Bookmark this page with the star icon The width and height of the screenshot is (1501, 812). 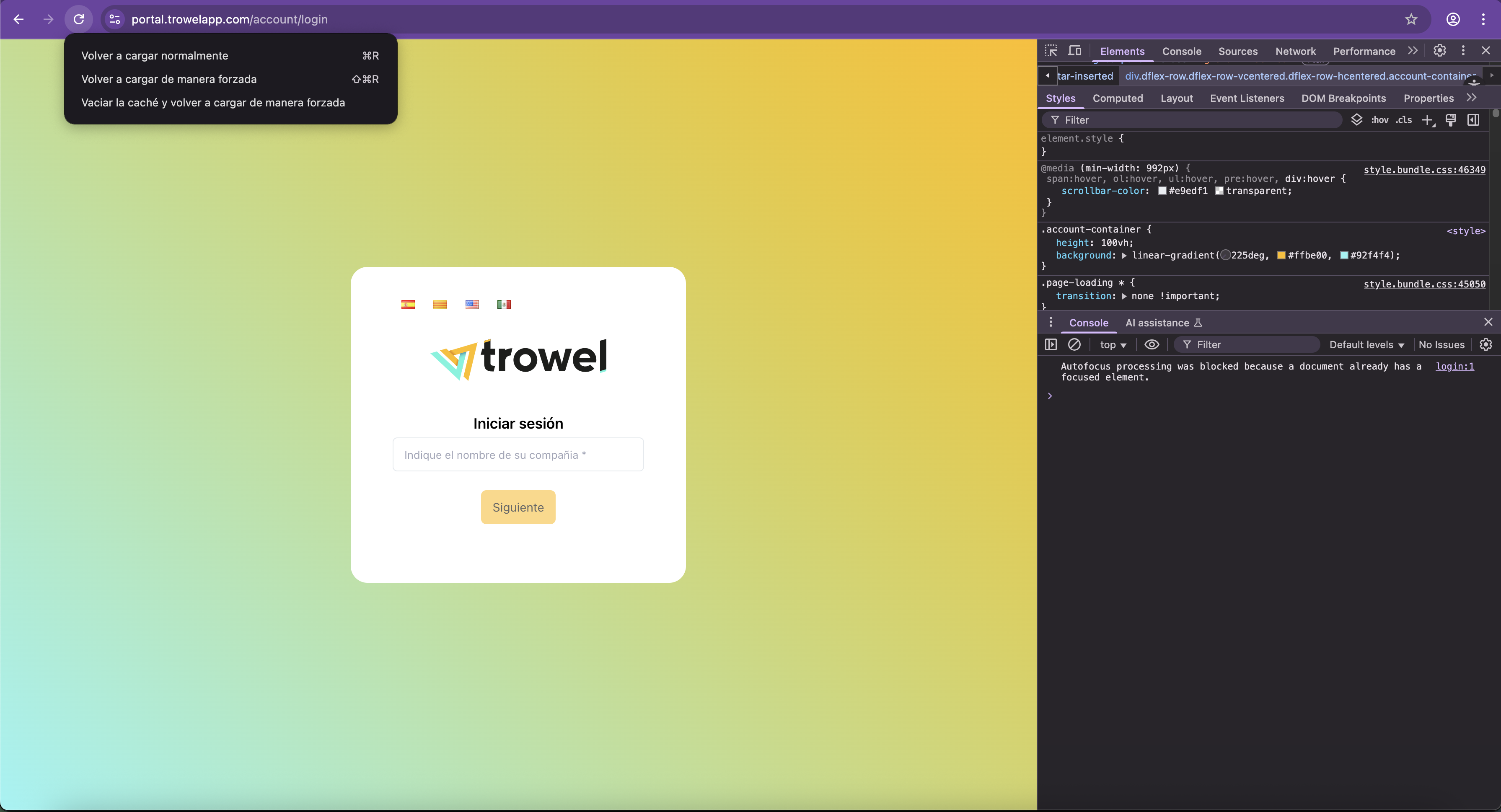(1410, 19)
